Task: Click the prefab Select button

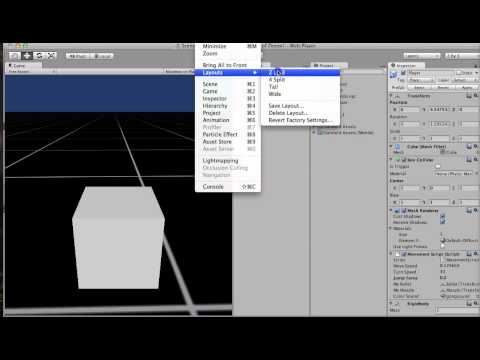Action: pos(419,87)
